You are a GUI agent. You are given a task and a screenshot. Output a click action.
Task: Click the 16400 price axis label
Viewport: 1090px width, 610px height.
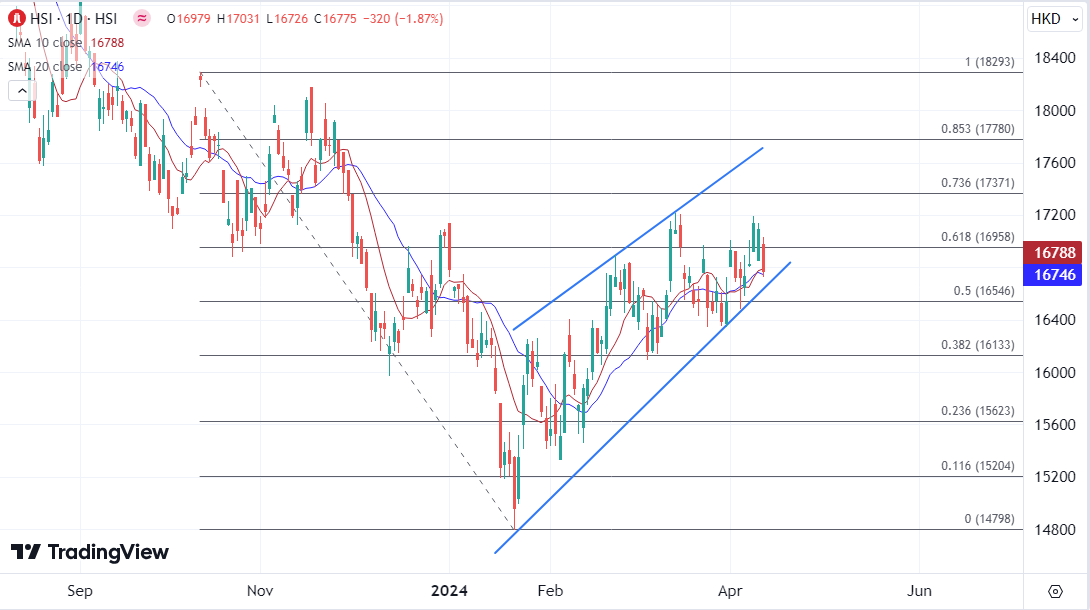pyautogui.click(x=1055, y=320)
